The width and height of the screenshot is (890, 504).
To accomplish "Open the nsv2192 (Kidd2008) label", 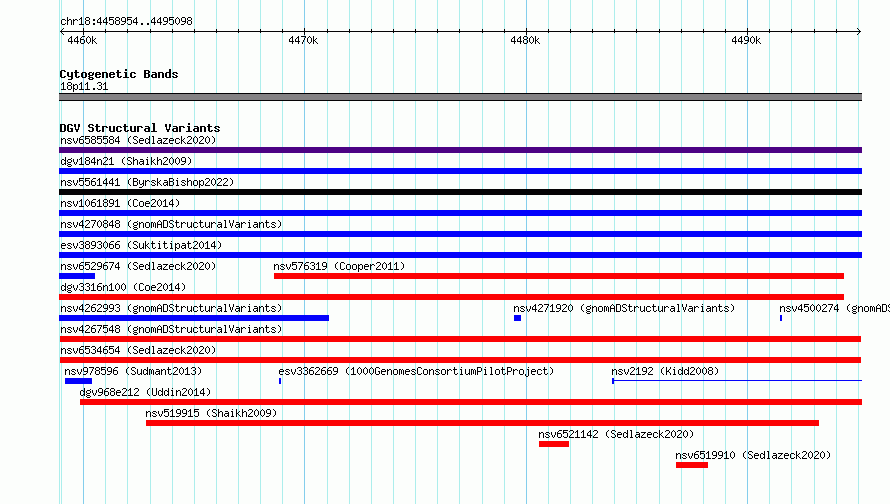I will pyautogui.click(x=665, y=371).
